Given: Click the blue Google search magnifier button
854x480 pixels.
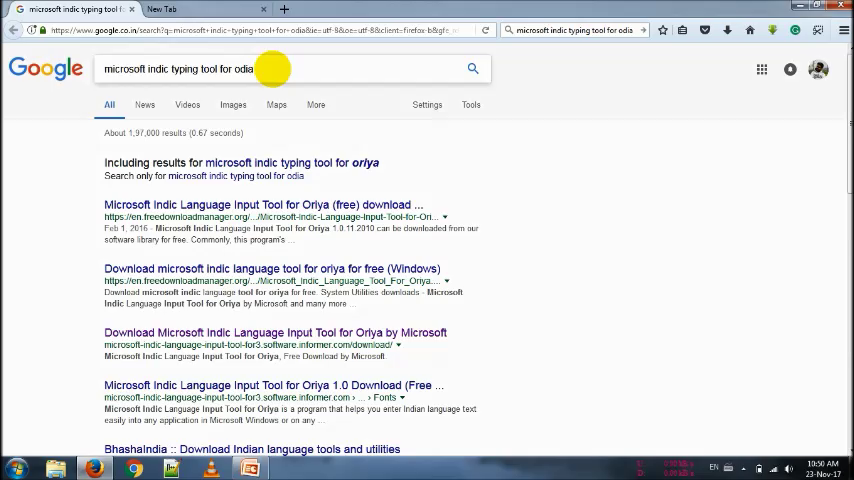Looking at the screenshot, I should [473, 69].
